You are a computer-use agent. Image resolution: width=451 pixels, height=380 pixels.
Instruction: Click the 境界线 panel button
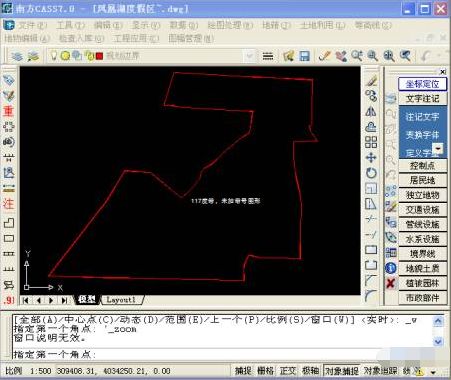[423, 254]
